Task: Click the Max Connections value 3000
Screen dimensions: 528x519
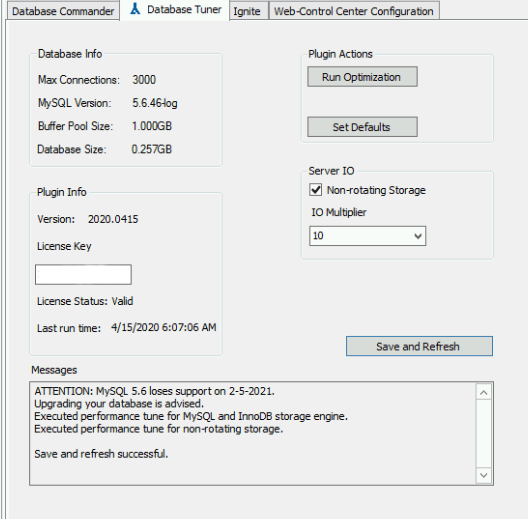Action: click(x=144, y=80)
